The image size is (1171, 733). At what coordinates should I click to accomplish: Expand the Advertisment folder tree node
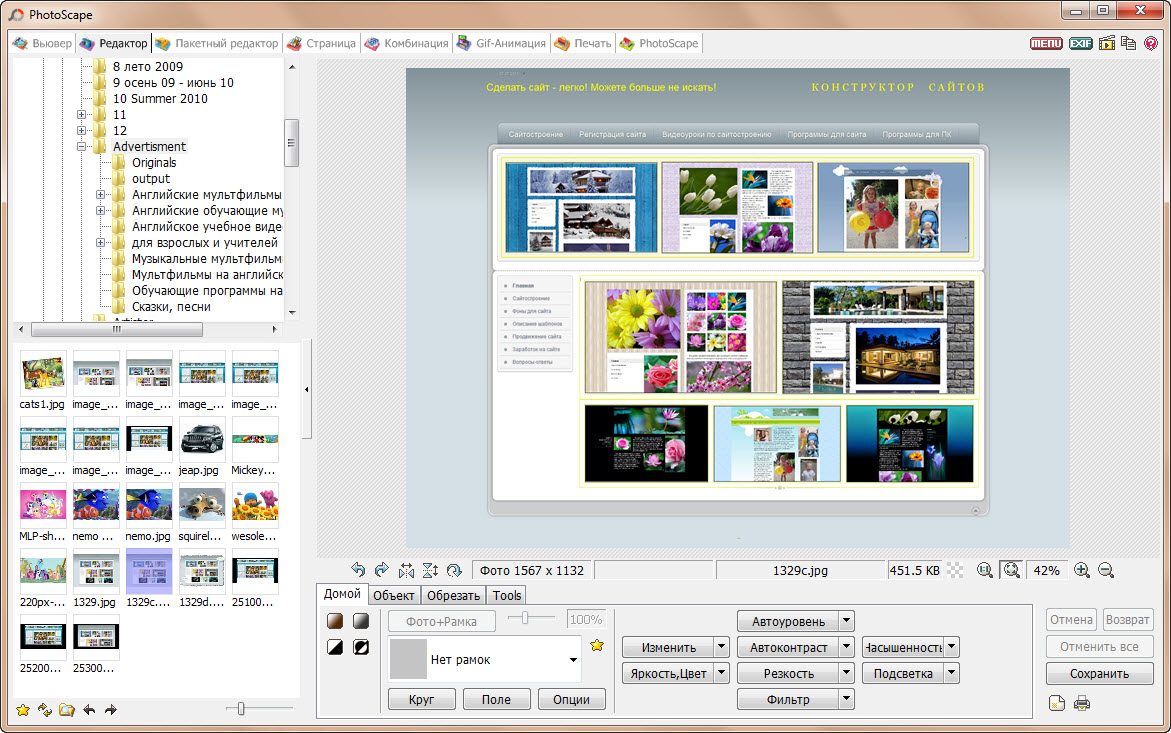pyautogui.click(x=83, y=147)
